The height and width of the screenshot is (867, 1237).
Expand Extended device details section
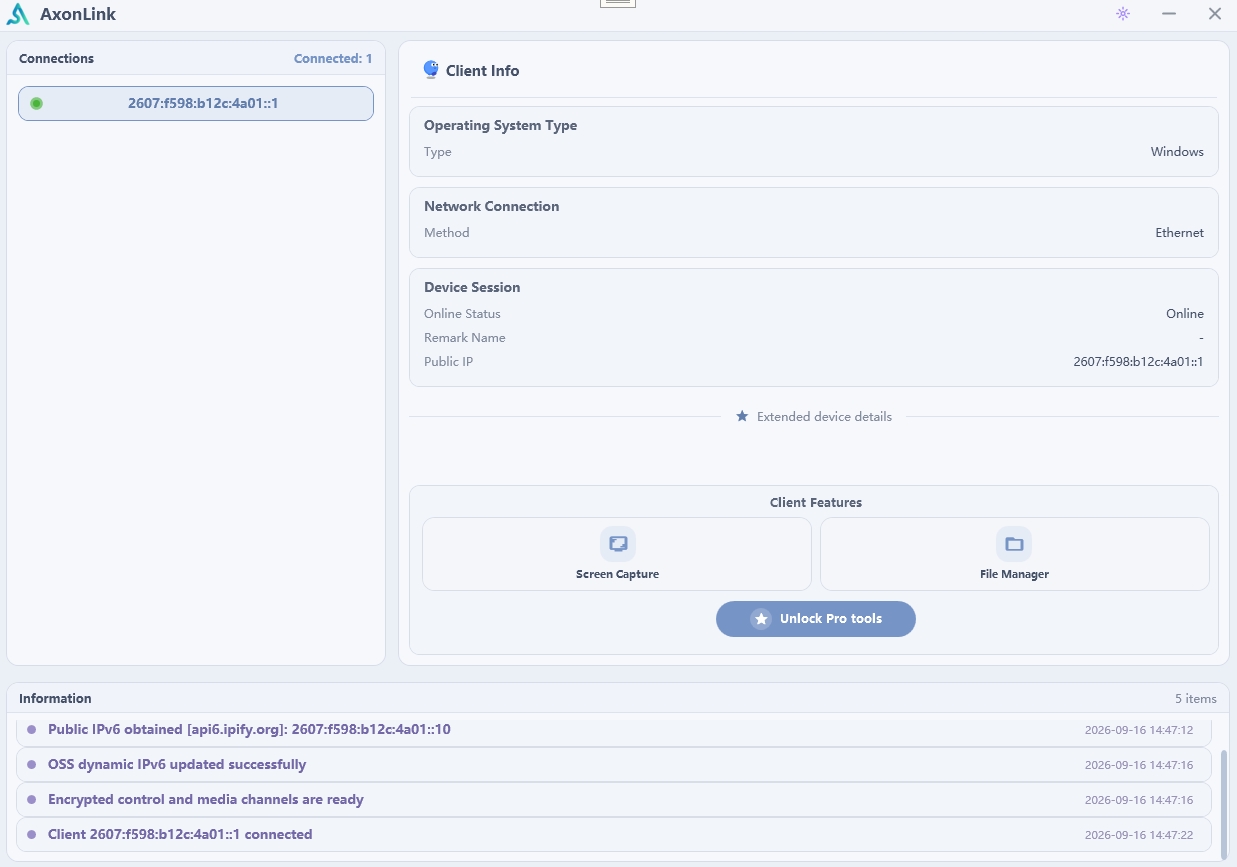[x=814, y=416]
